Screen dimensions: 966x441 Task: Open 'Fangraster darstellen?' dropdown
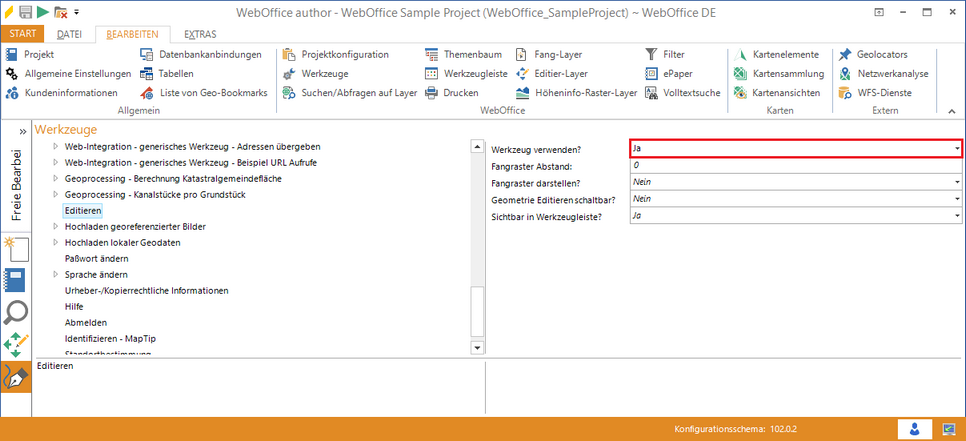(957, 182)
